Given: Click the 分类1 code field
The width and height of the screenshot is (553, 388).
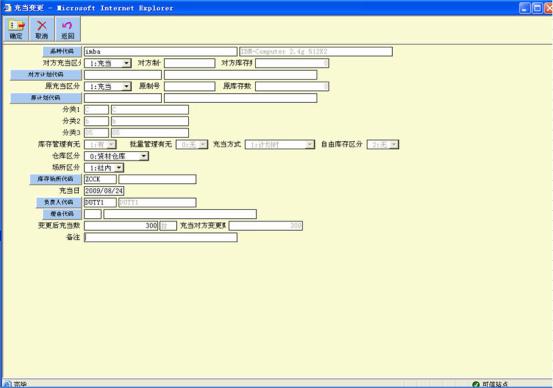Looking at the screenshot, I should (96, 110).
